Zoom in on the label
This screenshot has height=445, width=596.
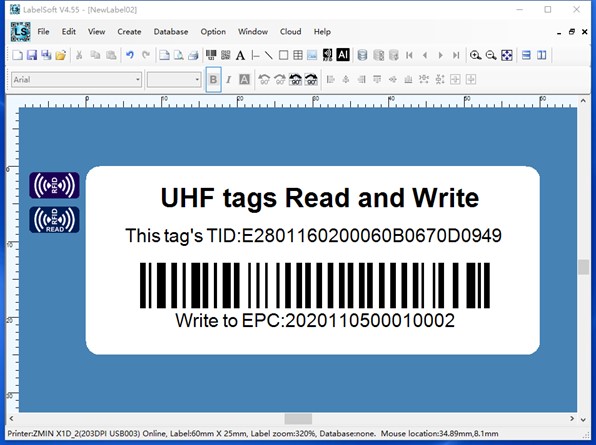(475, 55)
